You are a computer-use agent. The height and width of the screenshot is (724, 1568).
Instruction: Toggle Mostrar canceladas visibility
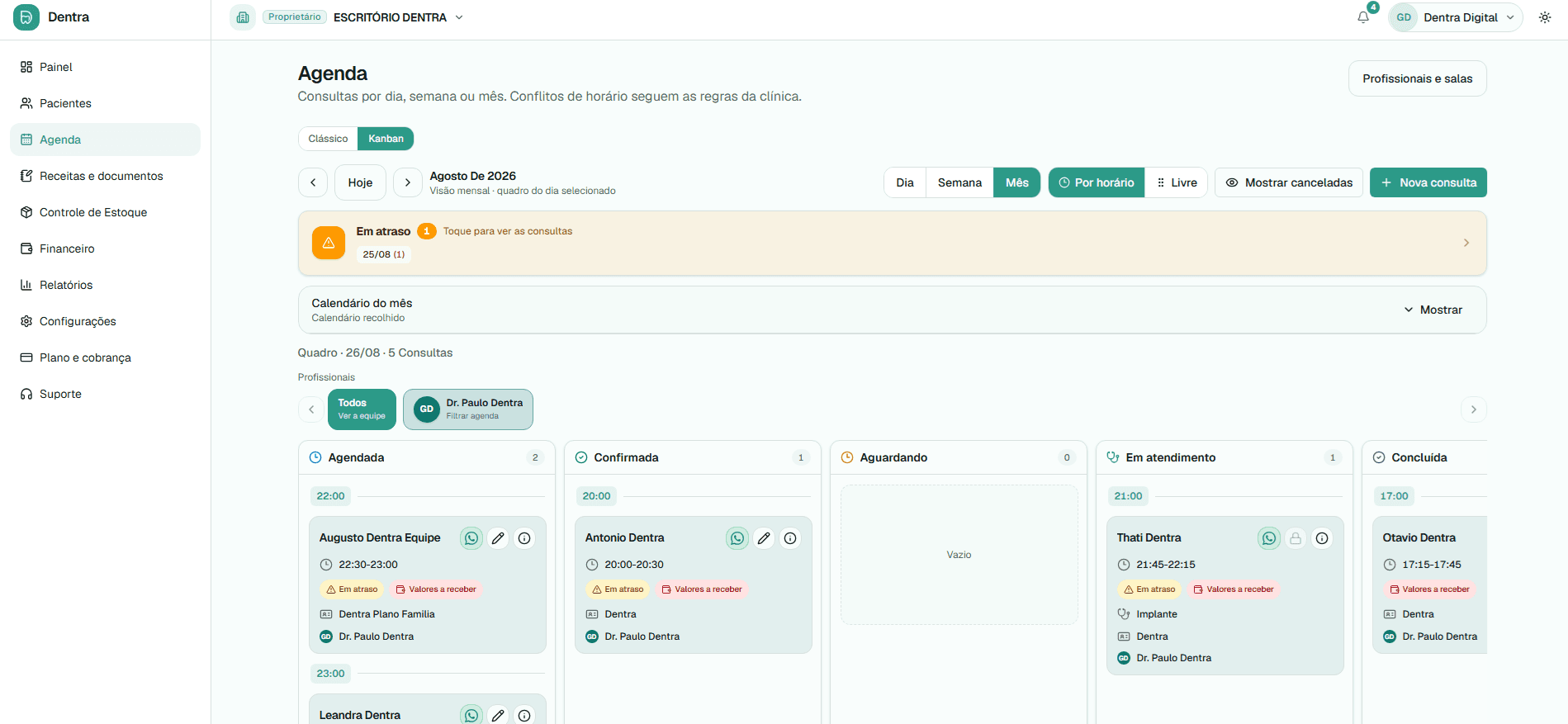[x=1289, y=182]
